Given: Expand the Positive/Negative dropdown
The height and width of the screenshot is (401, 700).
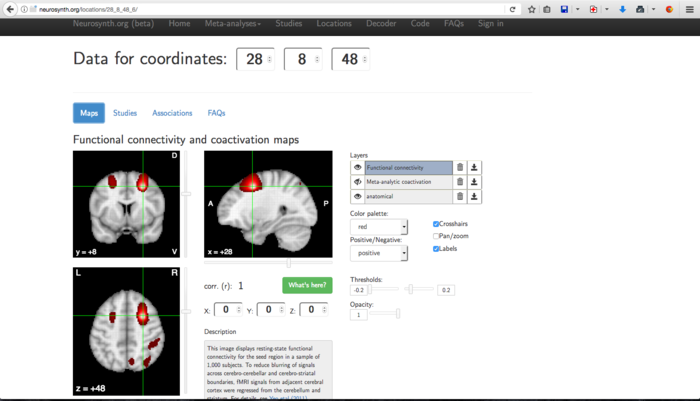Looking at the screenshot, I should pyautogui.click(x=378, y=254).
